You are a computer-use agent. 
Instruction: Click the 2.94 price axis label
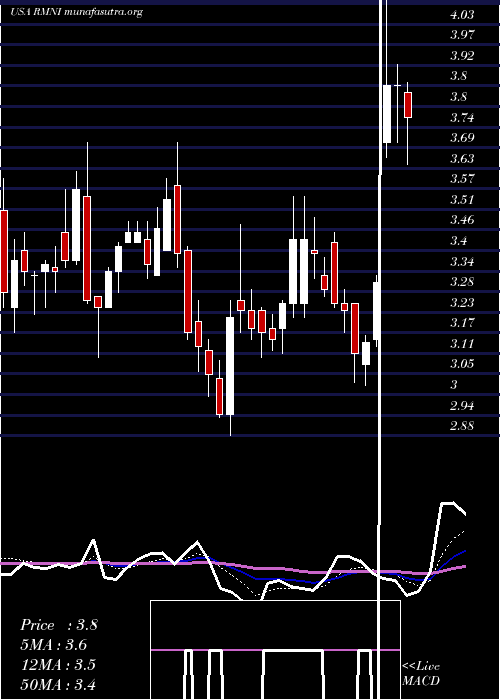462,405
